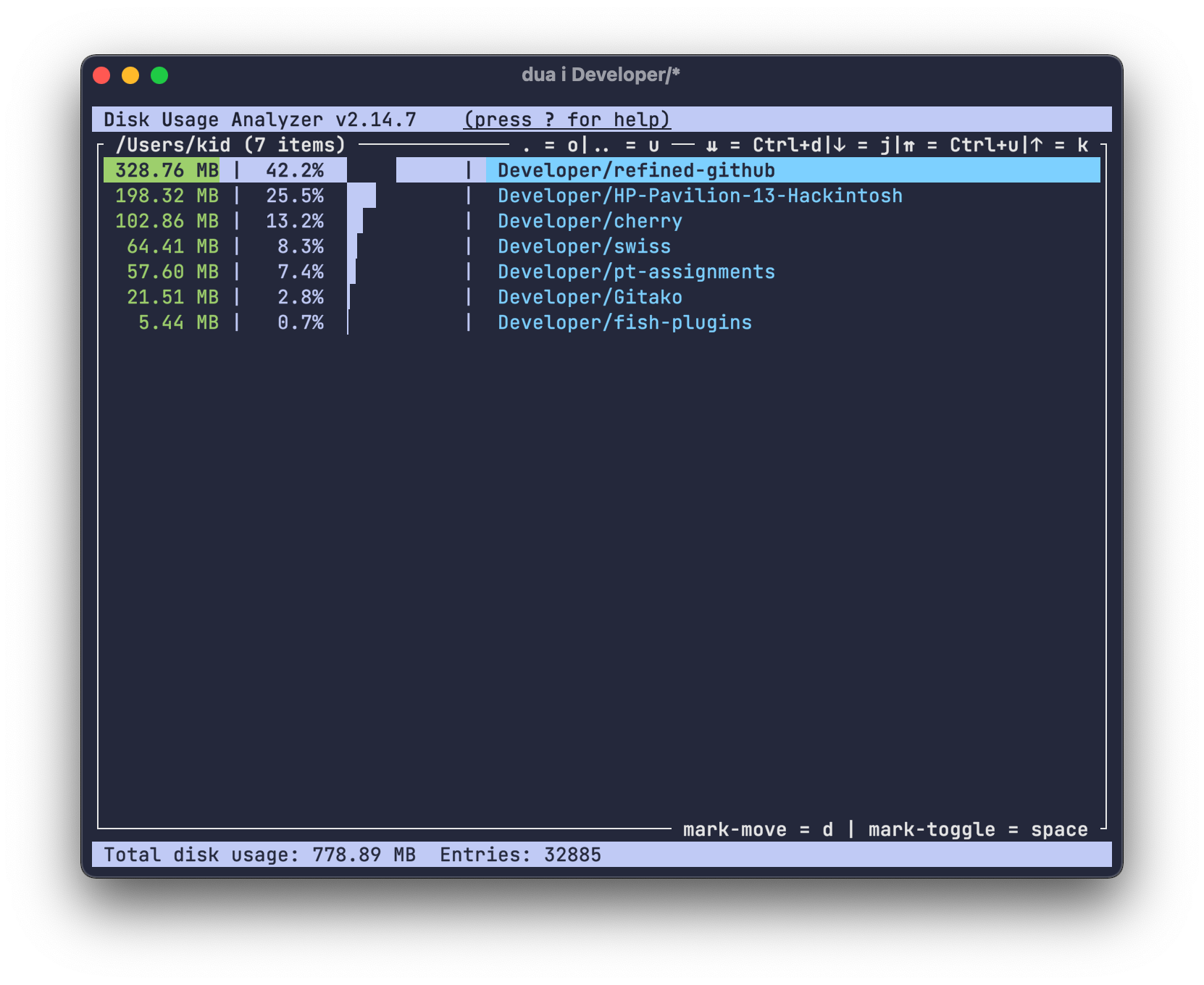Click the 5.44 MB size value
Image resolution: width=1204 pixels, height=985 pixels.
[178, 322]
